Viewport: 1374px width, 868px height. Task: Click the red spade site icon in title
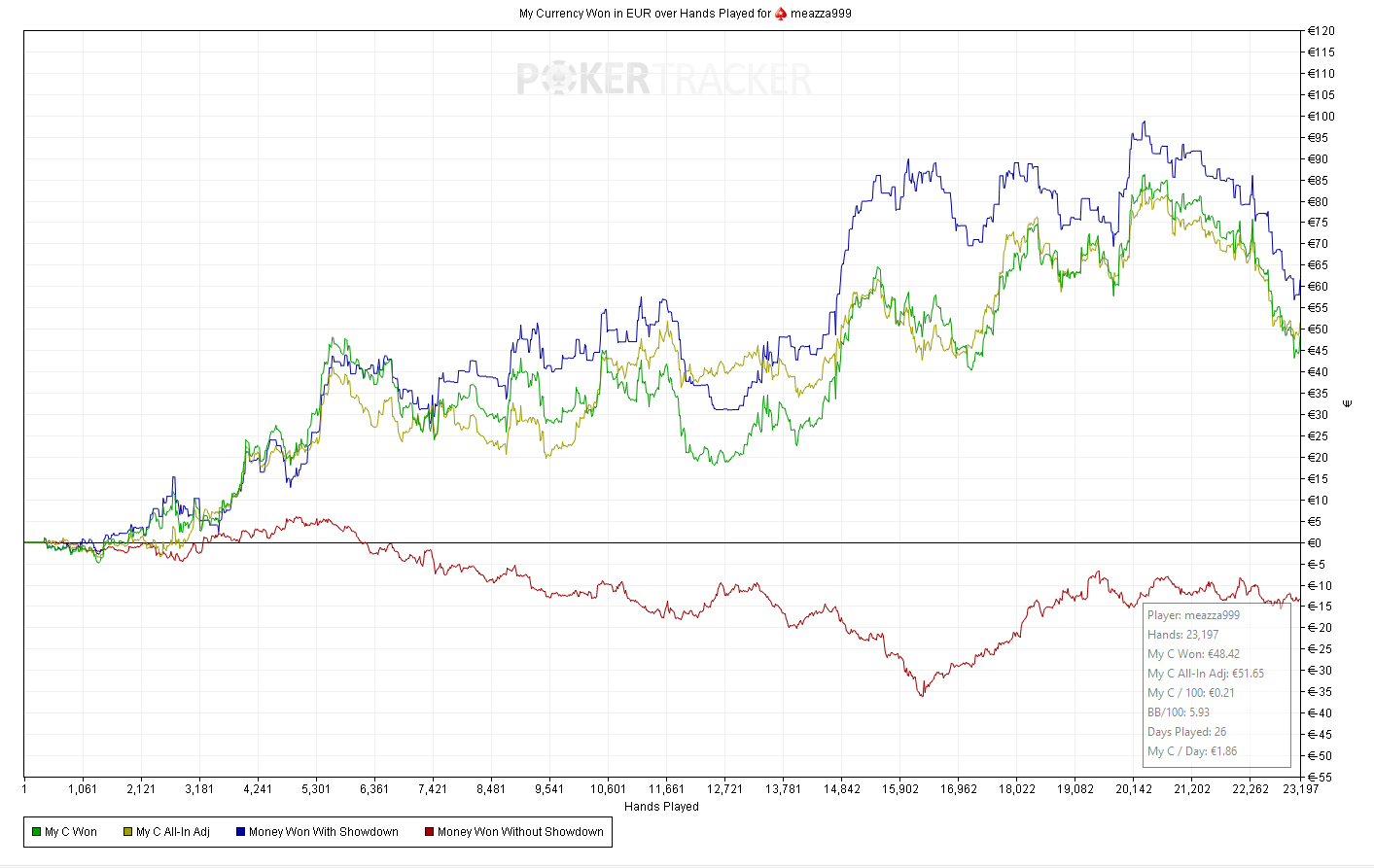click(781, 14)
